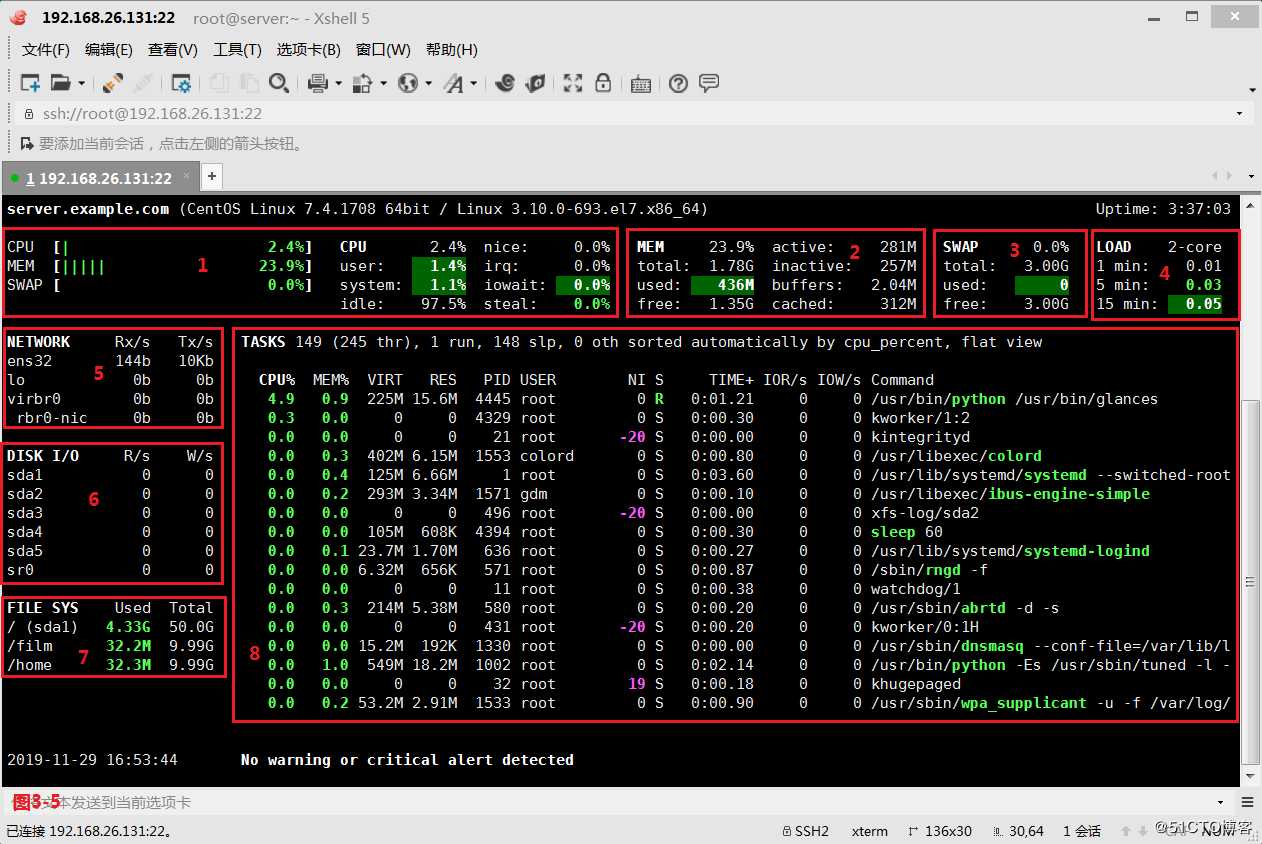This screenshot has height=844, width=1262.
Task: Click the /usr/bin/glances process row
Action: [735, 399]
